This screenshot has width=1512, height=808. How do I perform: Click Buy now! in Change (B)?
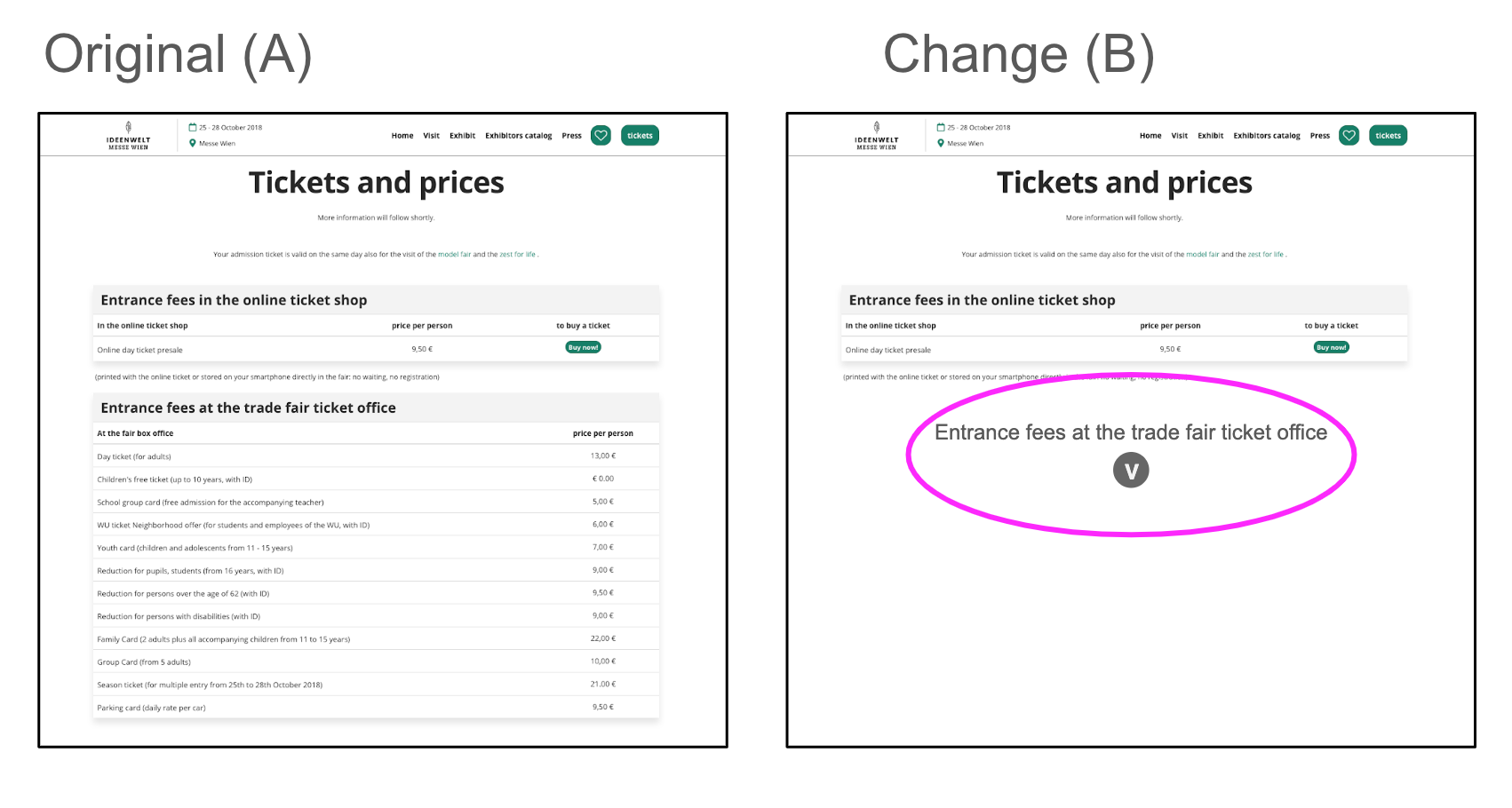(1331, 347)
